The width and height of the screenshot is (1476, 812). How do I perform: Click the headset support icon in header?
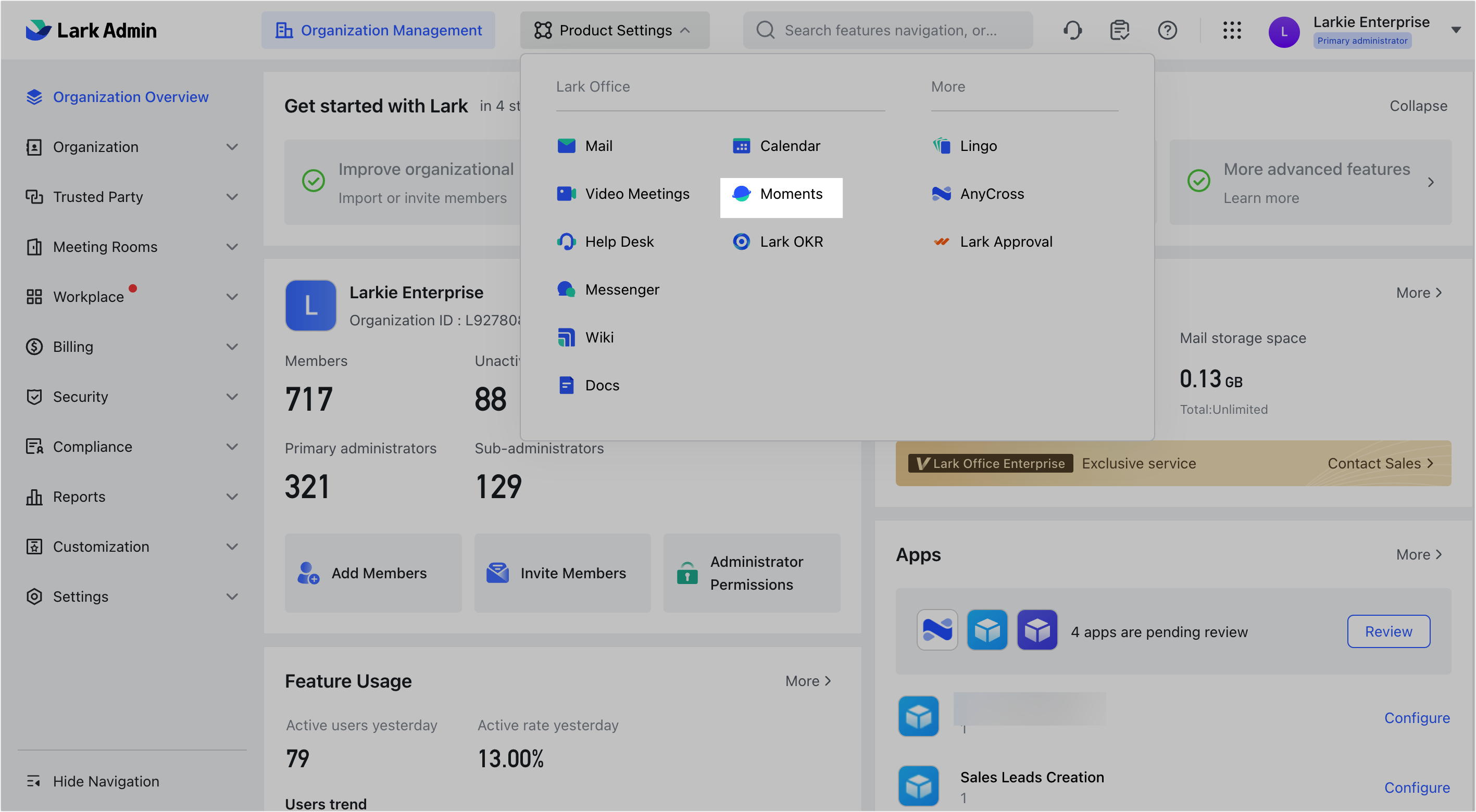pyautogui.click(x=1072, y=30)
